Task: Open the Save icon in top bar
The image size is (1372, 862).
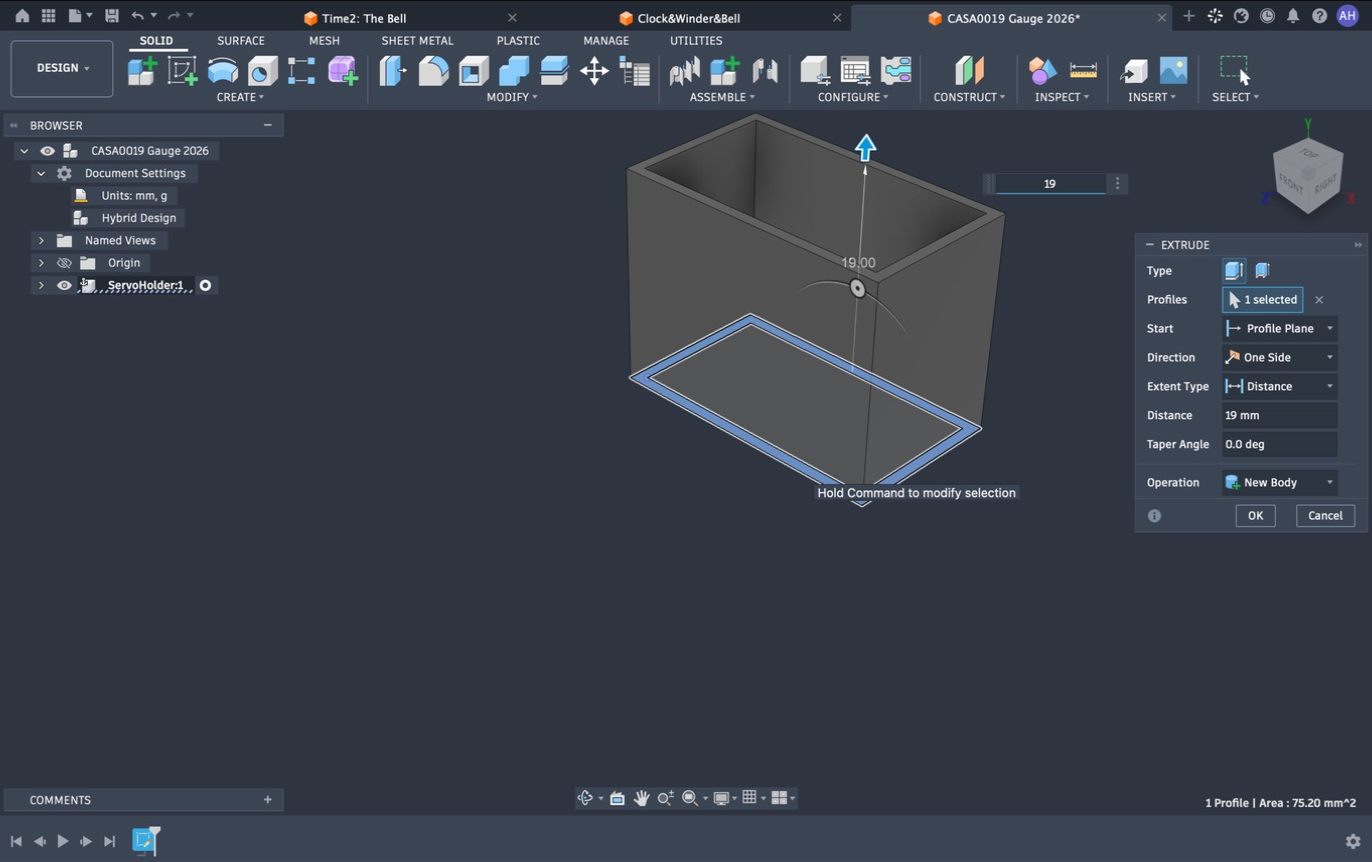Action: click(111, 16)
